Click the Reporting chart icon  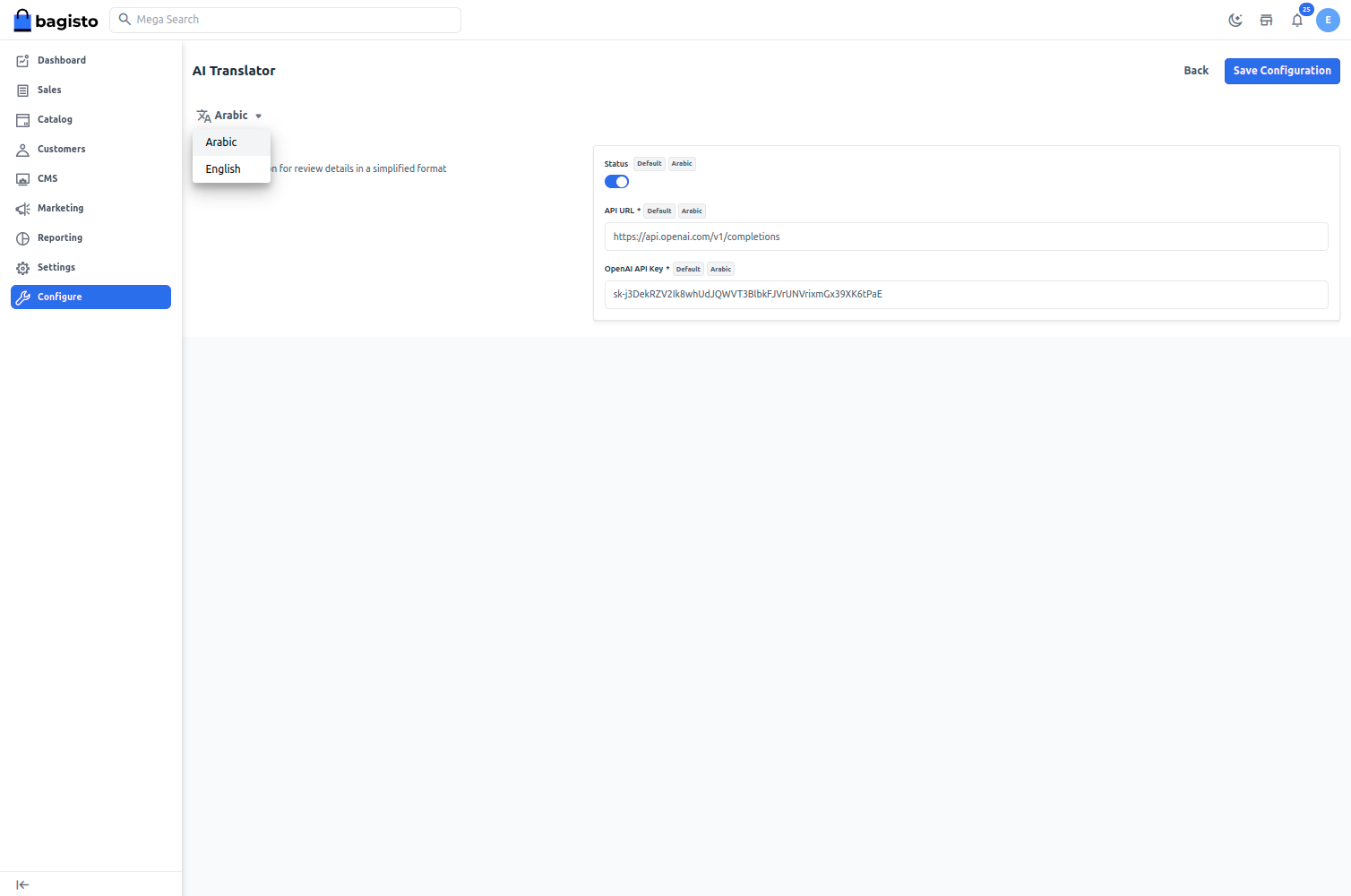point(23,238)
